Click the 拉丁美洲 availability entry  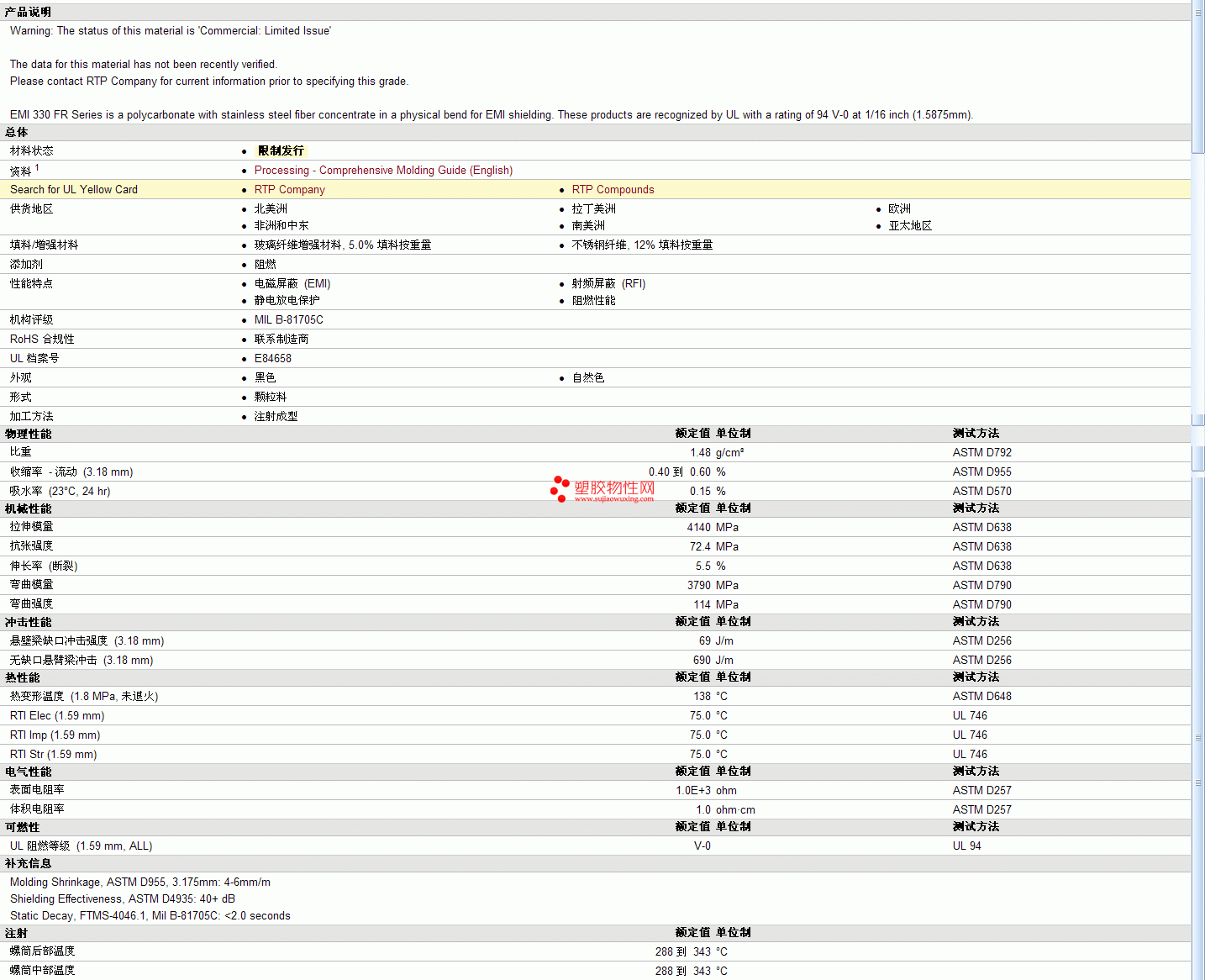[593, 208]
